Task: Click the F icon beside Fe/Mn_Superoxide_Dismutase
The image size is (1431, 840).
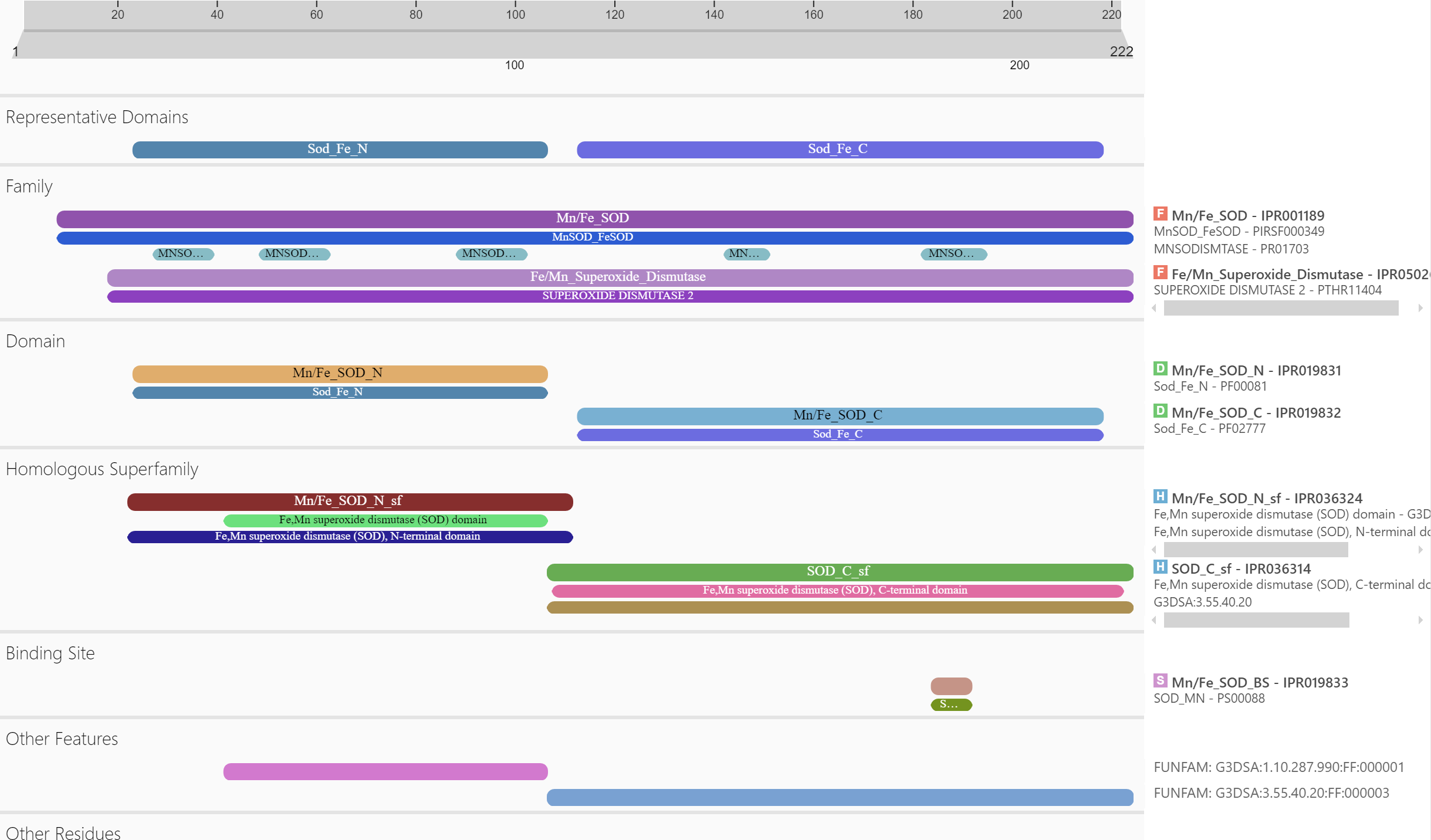Action: click(1160, 272)
